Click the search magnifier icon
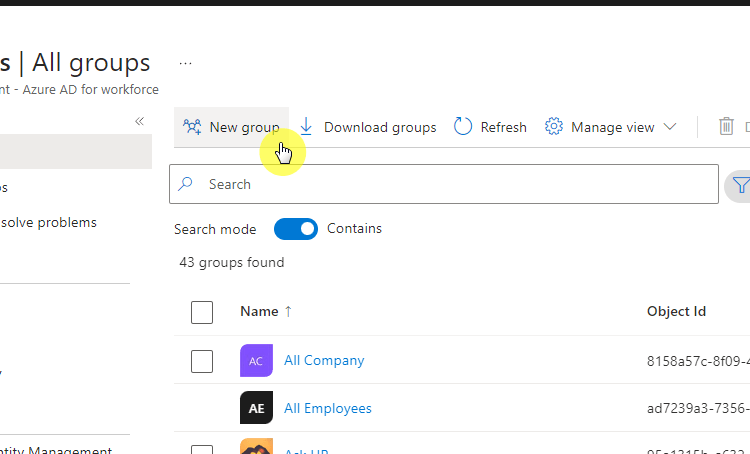 pos(185,184)
